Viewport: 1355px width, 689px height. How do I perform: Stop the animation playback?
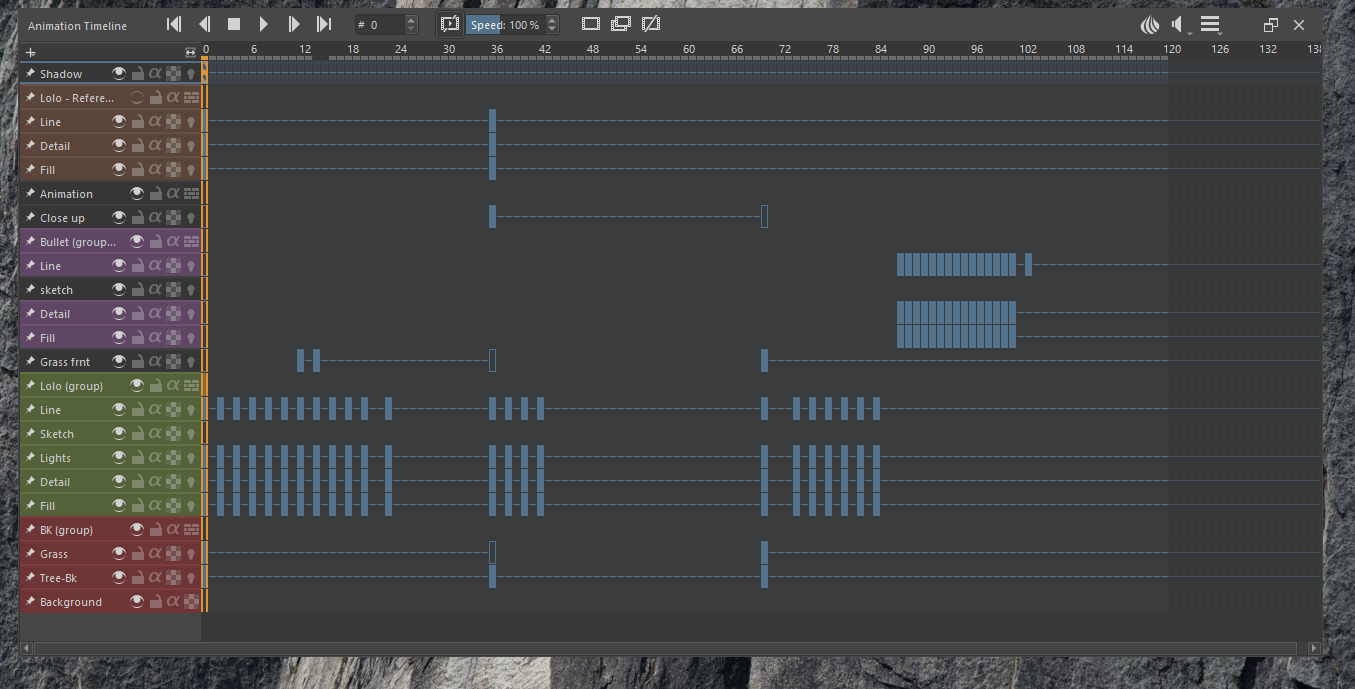click(x=234, y=24)
